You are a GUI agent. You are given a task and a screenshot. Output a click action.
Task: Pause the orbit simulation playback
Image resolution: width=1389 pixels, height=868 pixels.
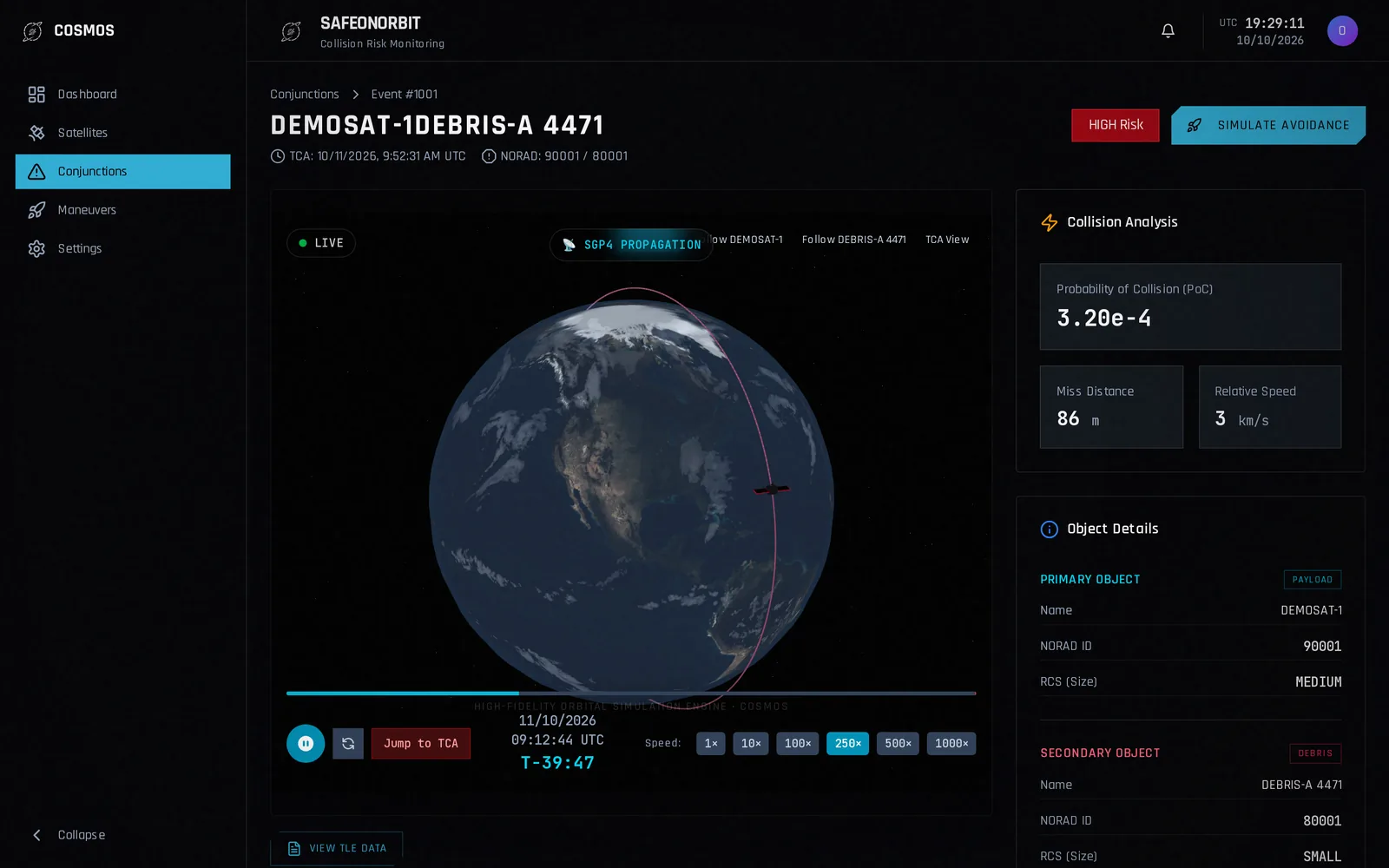(306, 744)
